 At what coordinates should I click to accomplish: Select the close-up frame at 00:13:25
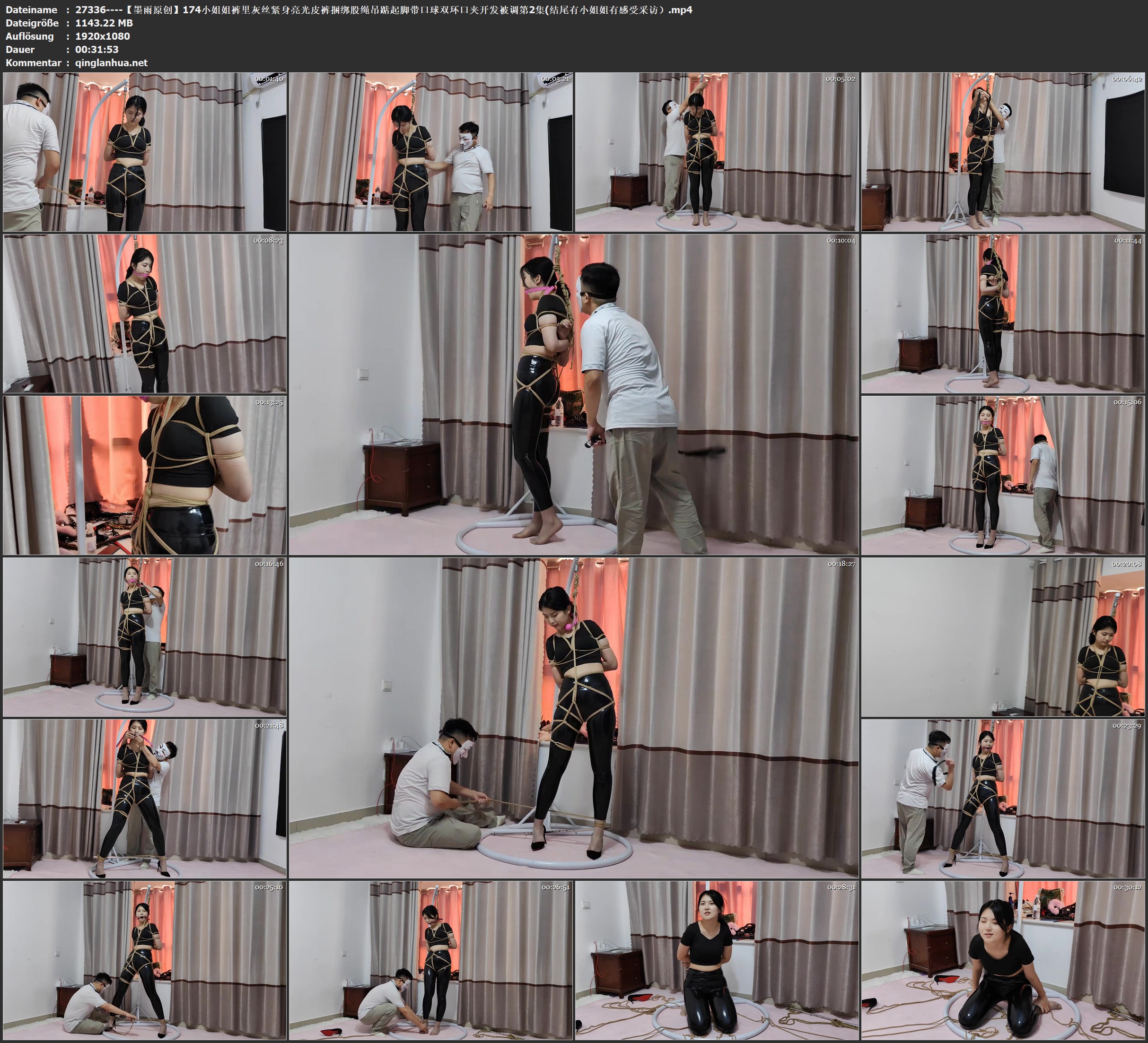pyautogui.click(x=145, y=475)
